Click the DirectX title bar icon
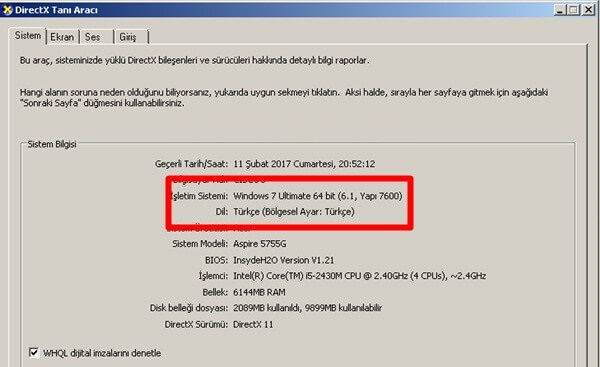 tap(7, 10)
